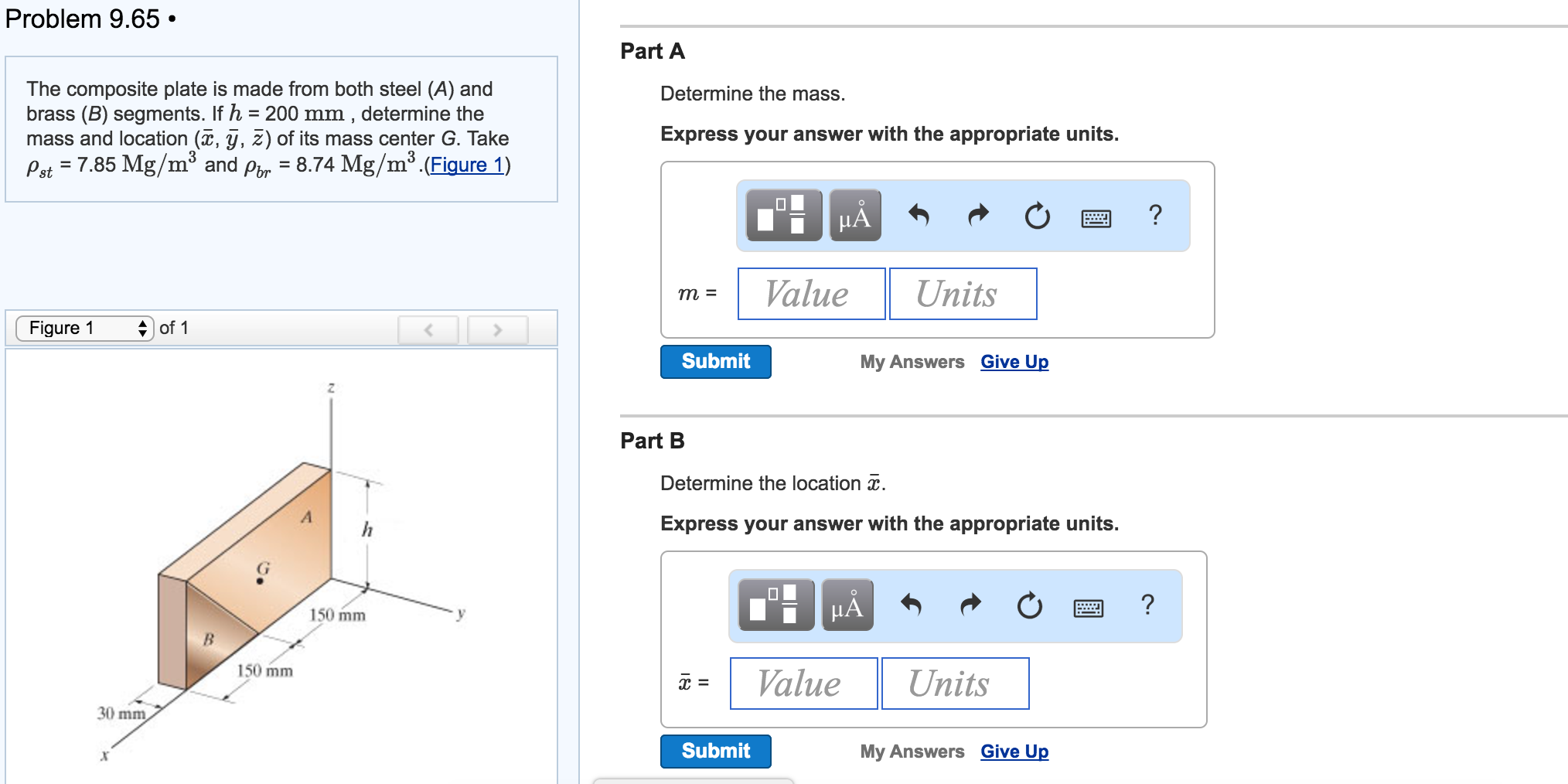Go to previous figure arrow
The image size is (1568, 784).
428,329
